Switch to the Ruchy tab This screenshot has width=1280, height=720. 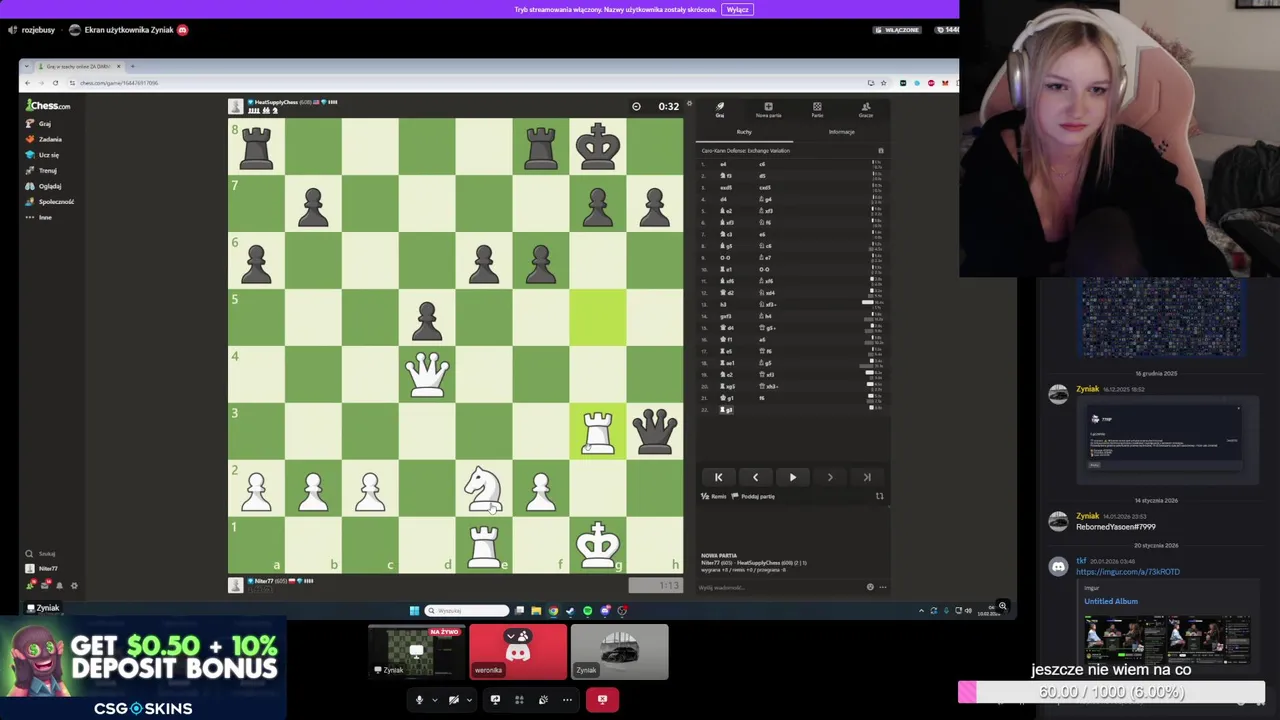click(744, 132)
